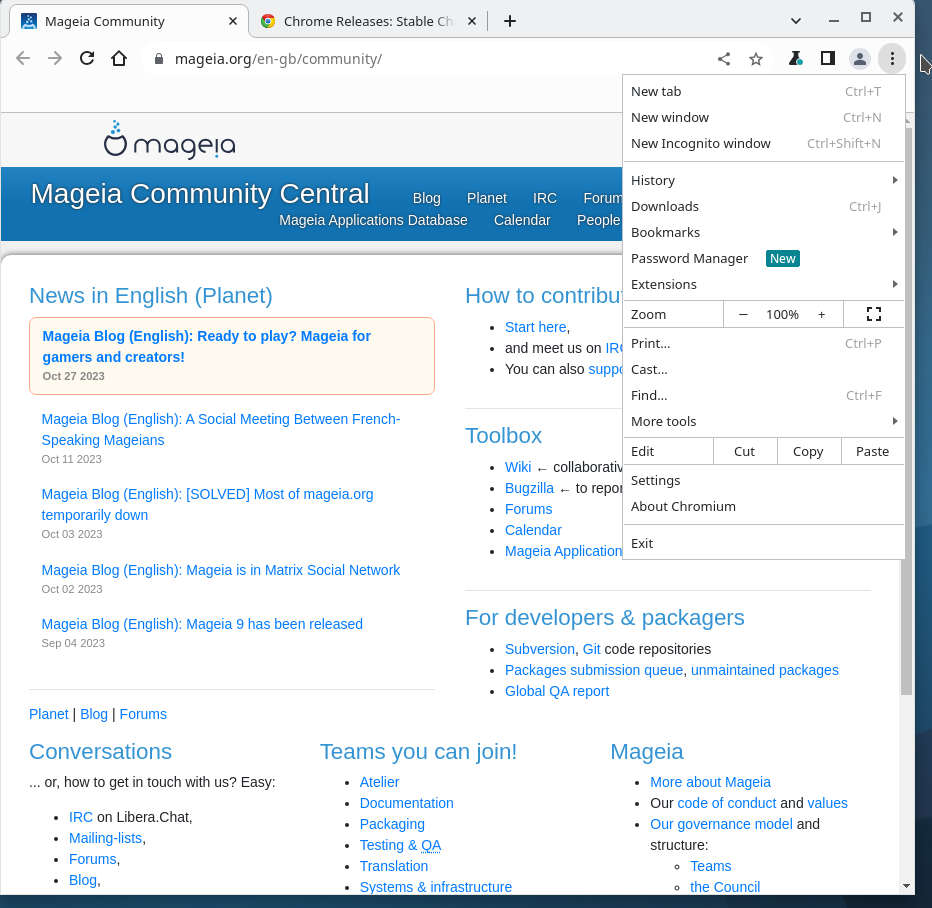Screen dimensions: 932x908
Task: Choose Print from the menu
Action: 763,344
